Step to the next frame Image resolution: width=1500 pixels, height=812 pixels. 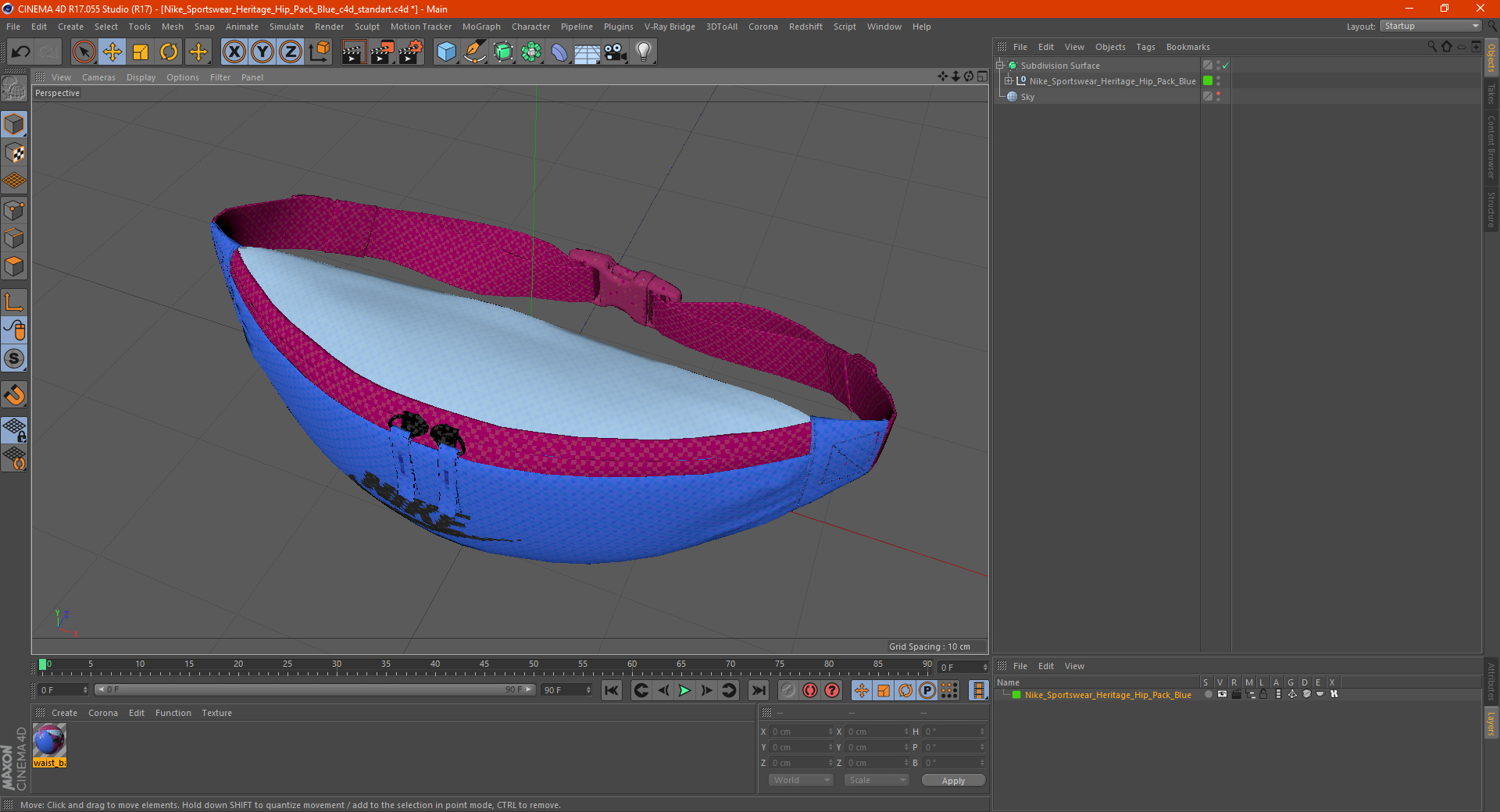(x=706, y=690)
